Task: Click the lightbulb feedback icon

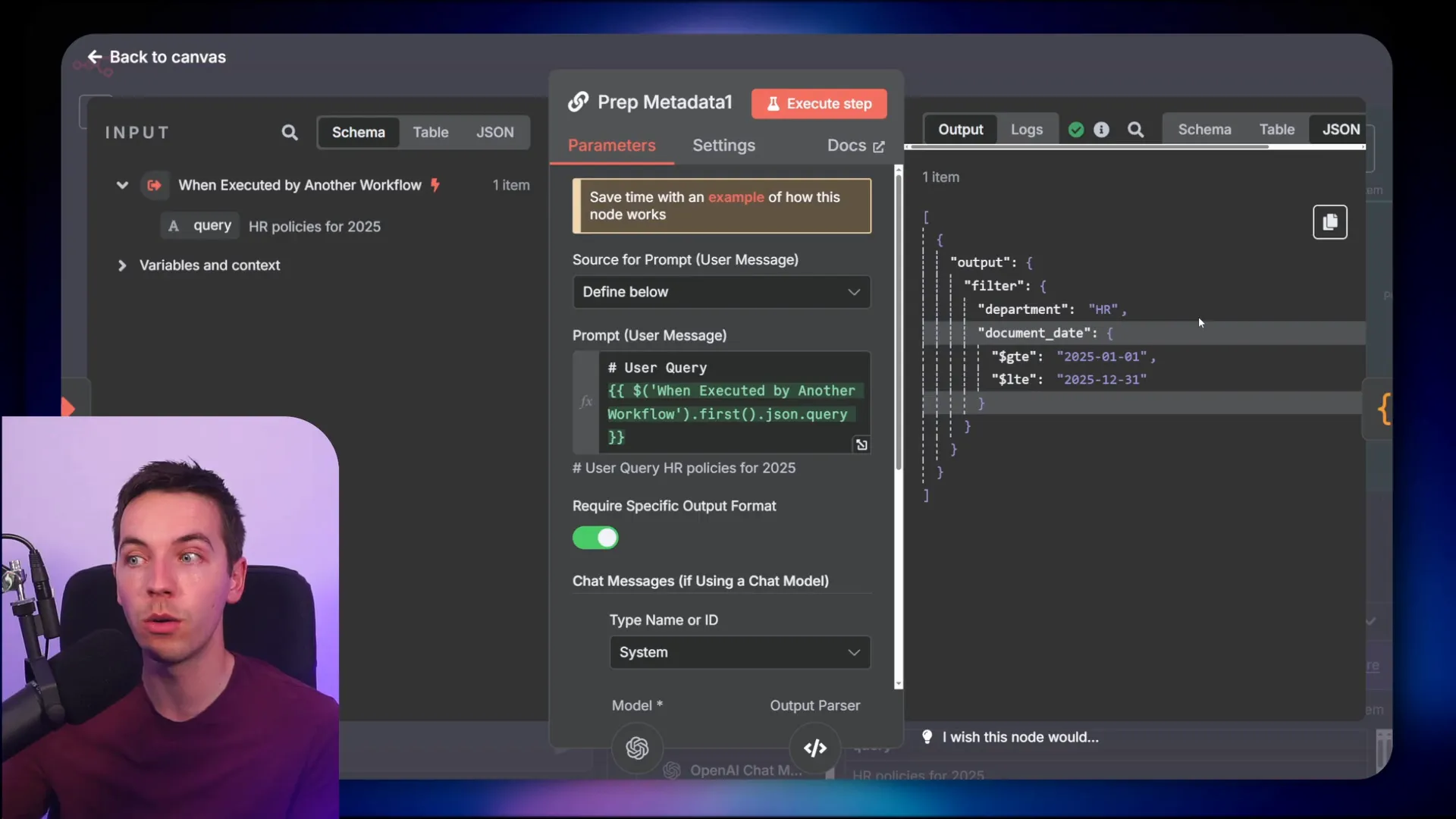Action: (x=927, y=737)
